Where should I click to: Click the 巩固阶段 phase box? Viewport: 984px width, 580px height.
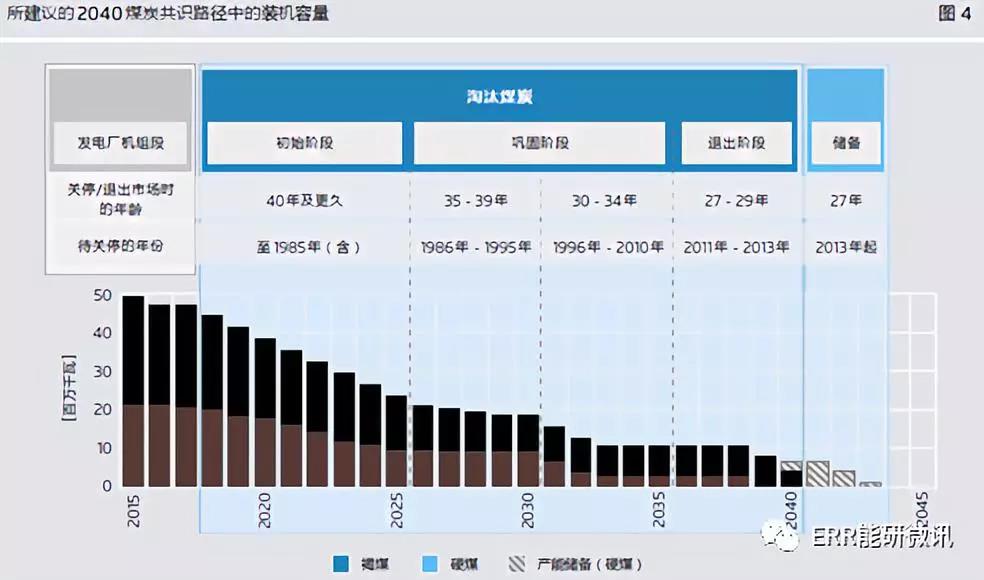pyautogui.click(x=539, y=143)
